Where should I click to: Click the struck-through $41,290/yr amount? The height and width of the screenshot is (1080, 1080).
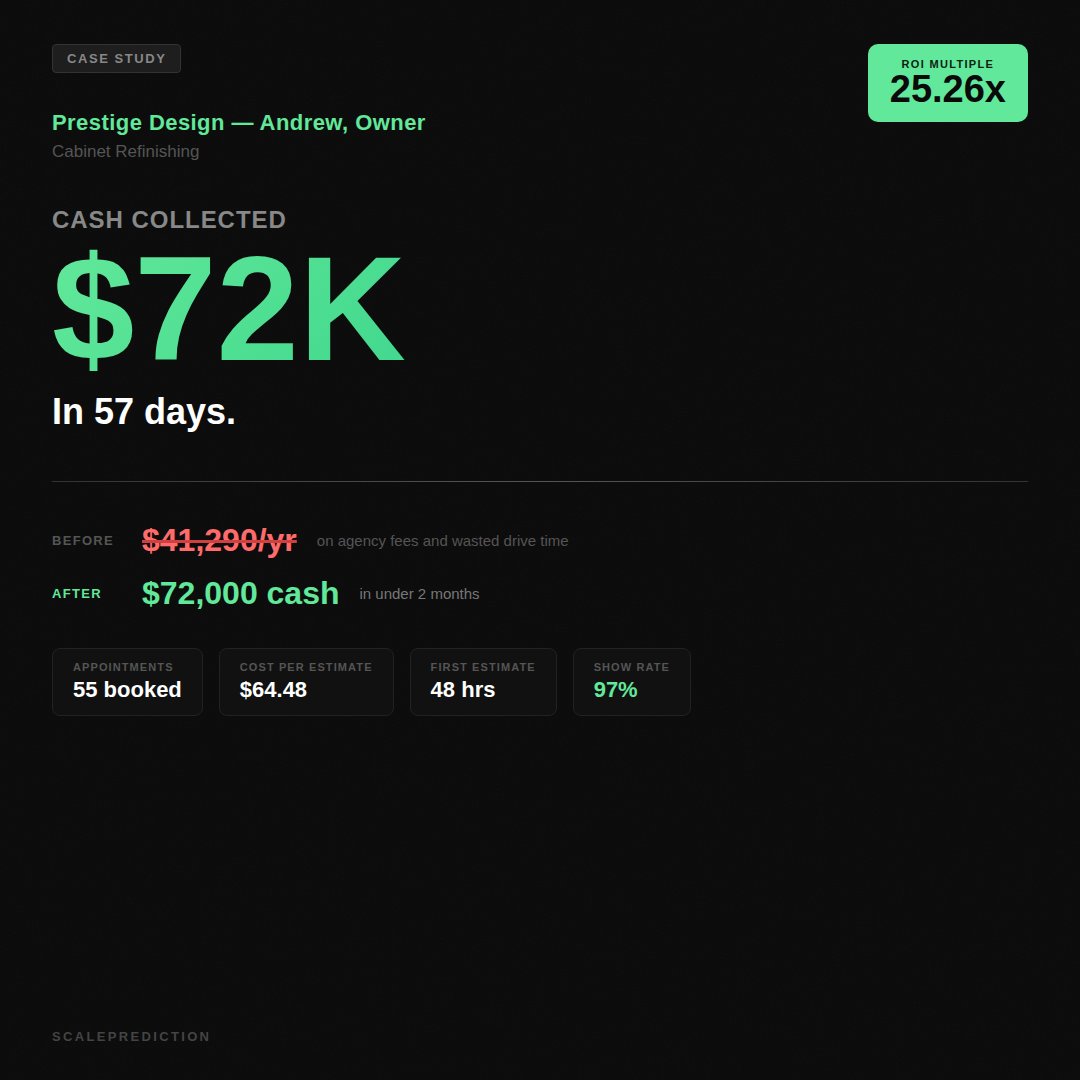click(219, 541)
